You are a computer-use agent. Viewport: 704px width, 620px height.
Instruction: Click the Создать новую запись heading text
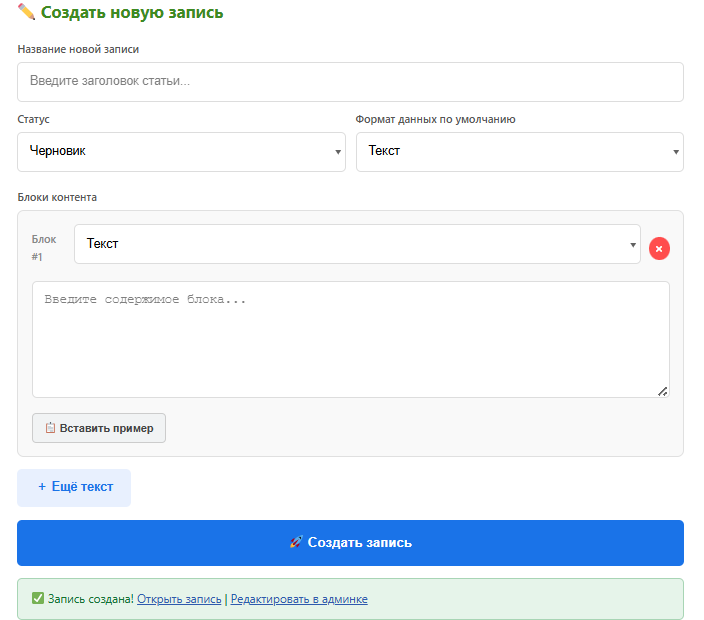pos(132,13)
